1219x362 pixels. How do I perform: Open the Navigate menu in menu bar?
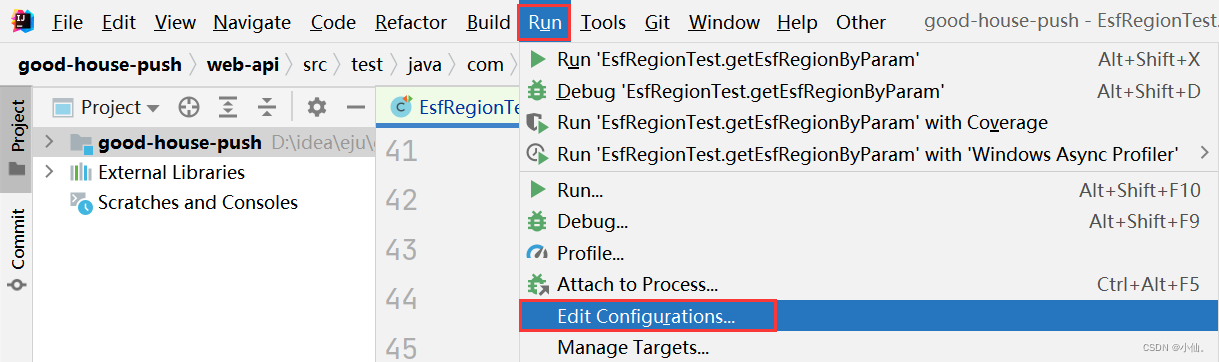[x=252, y=22]
